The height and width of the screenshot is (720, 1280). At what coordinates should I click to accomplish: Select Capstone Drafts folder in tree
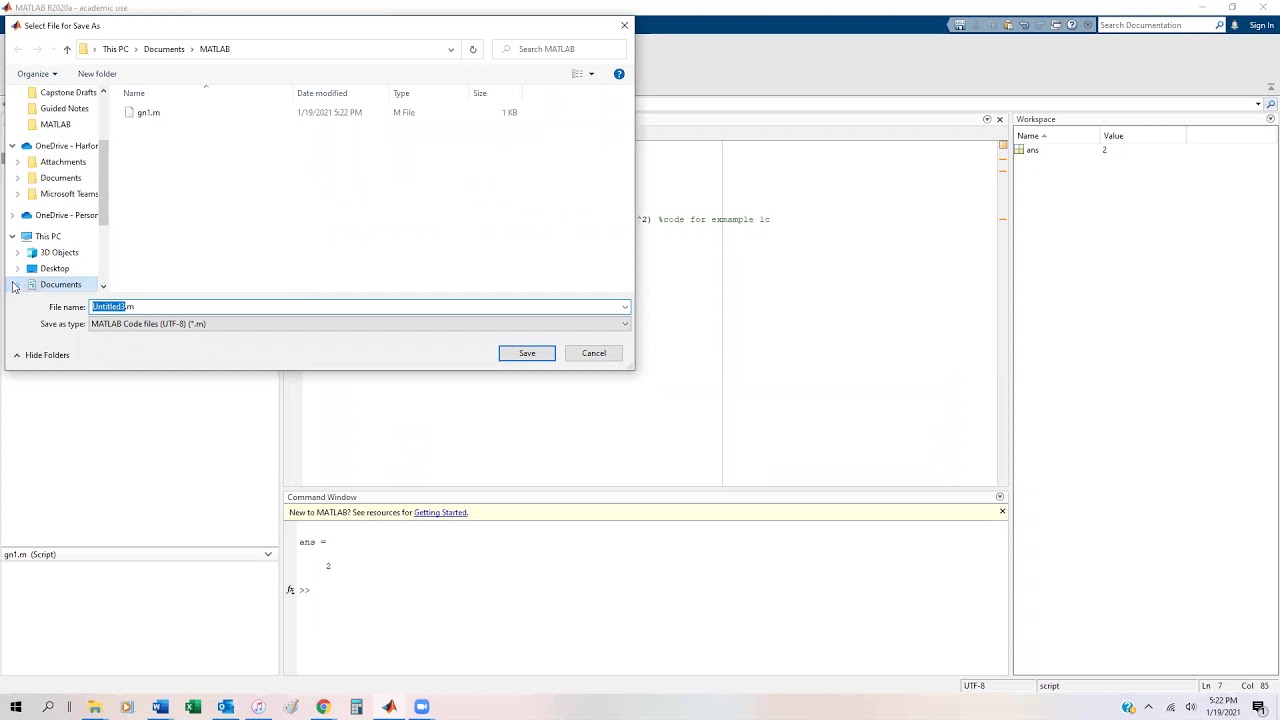68,93
